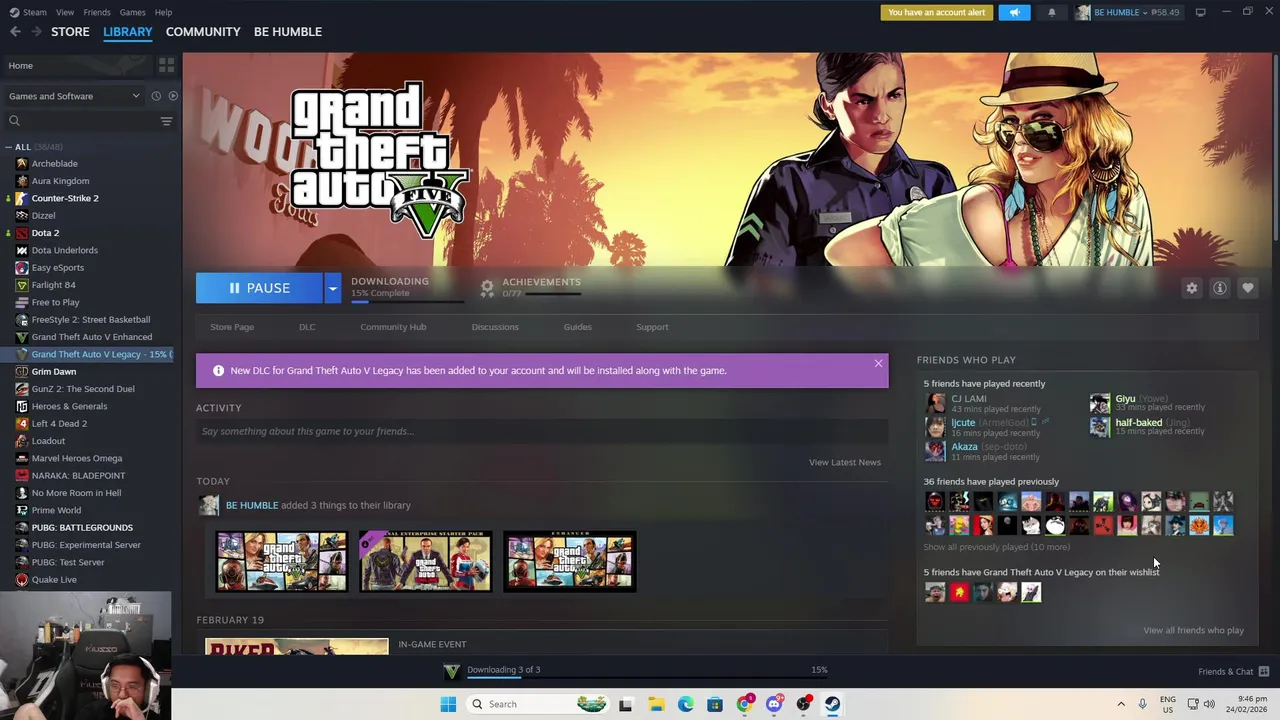This screenshot has height=720, width=1280.
Task: Open Friends & Chat panel
Action: 1233,671
